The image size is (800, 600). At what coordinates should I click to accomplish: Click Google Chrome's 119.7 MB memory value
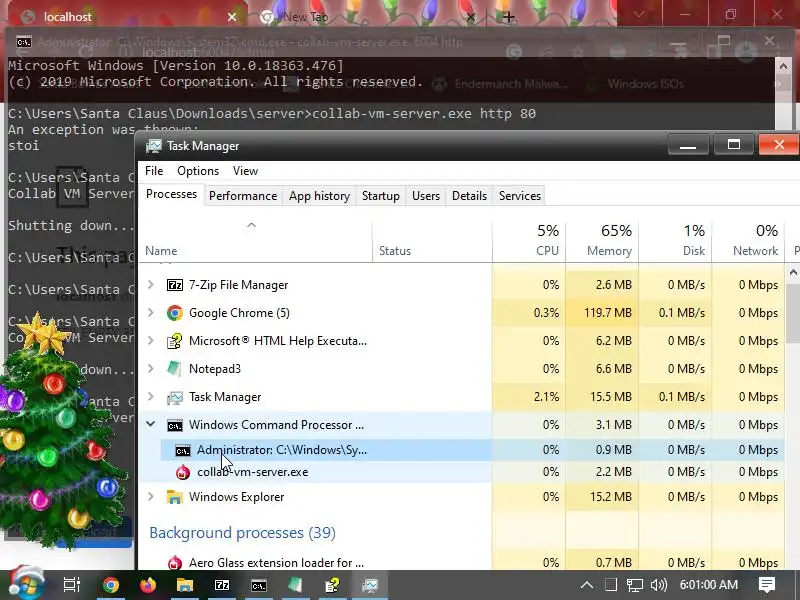tap(608, 313)
